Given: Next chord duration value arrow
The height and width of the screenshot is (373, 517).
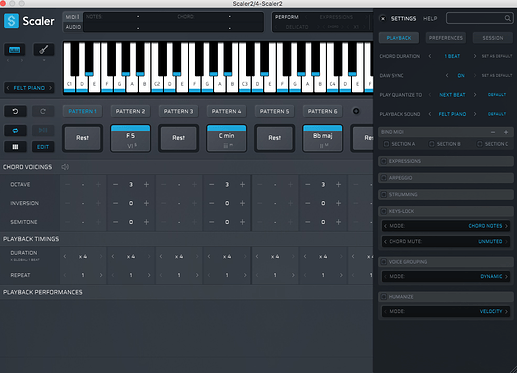Looking at the screenshot, I should coord(475,56).
